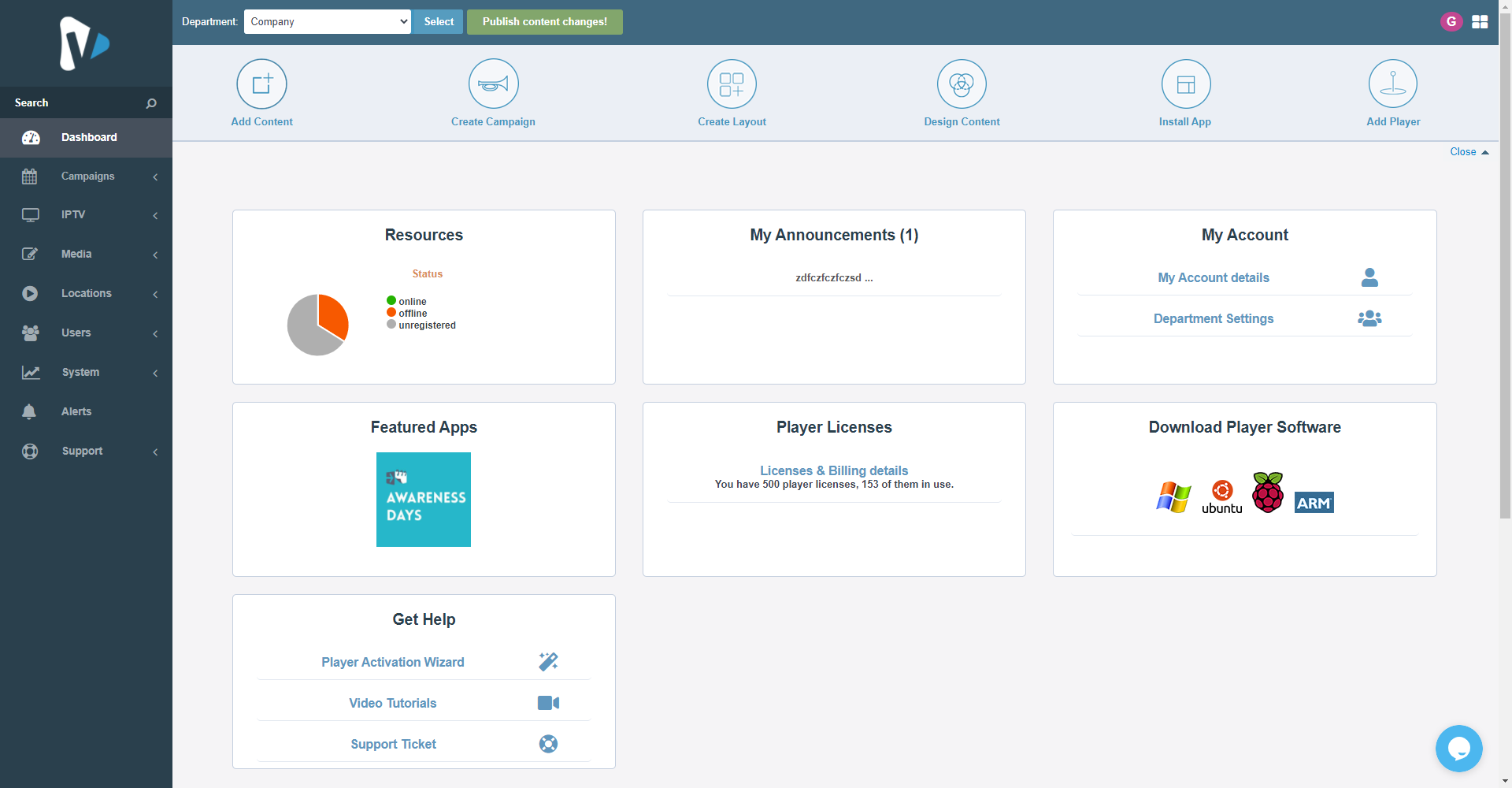
Task: Click the My Account details person icon
Action: tap(1369, 277)
